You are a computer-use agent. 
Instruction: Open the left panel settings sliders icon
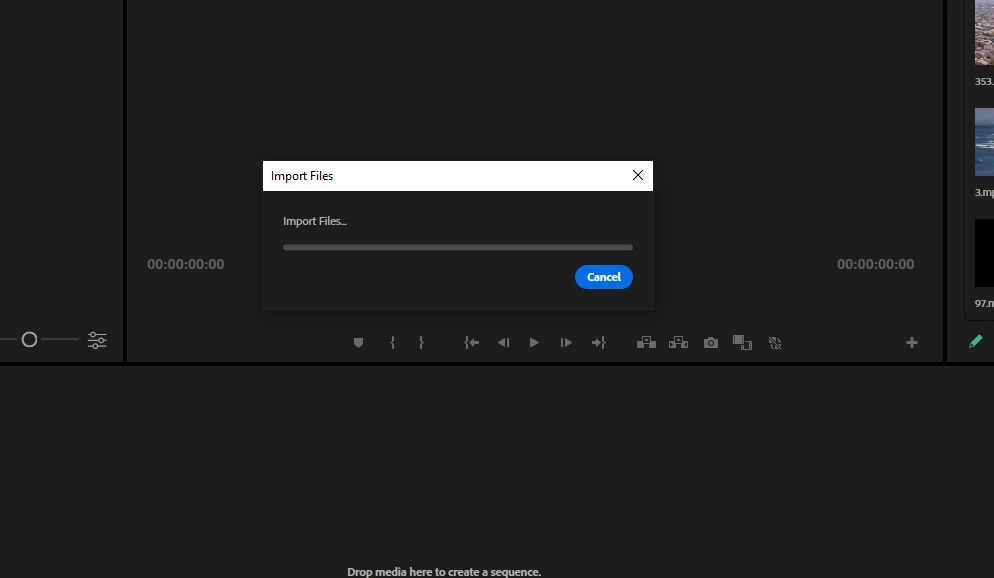pos(97,340)
